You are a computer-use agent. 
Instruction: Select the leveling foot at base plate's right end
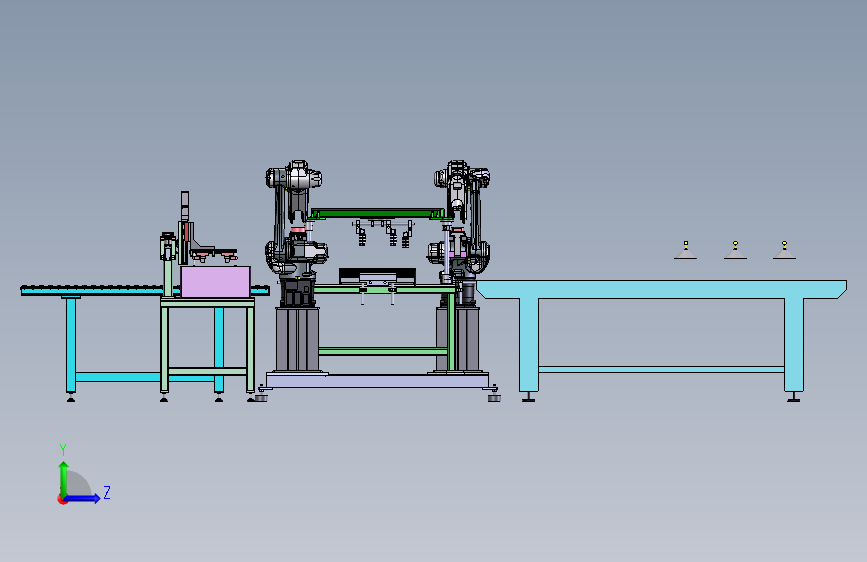(494, 396)
